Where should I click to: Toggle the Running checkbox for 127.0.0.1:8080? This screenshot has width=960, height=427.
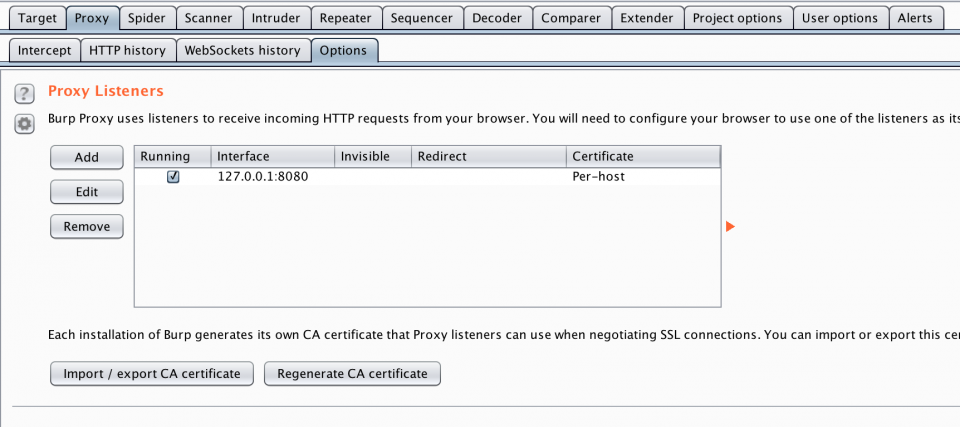pyautogui.click(x=173, y=176)
